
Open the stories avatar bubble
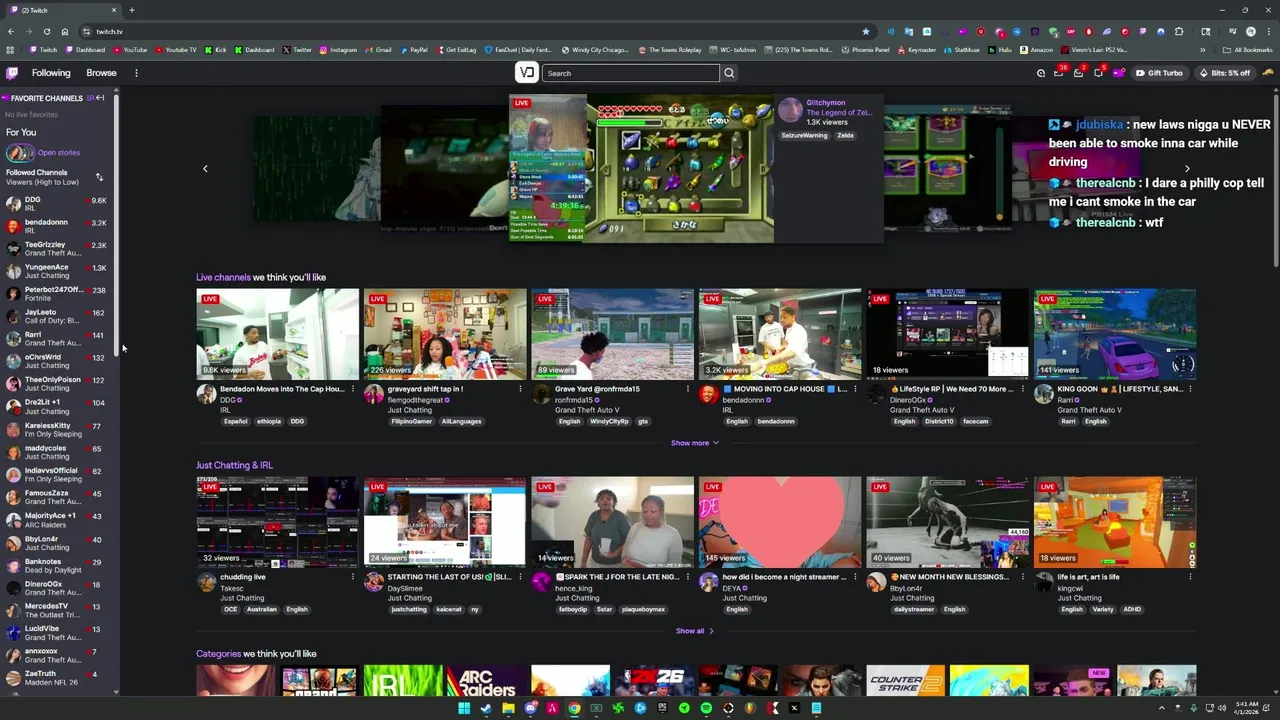coord(19,153)
